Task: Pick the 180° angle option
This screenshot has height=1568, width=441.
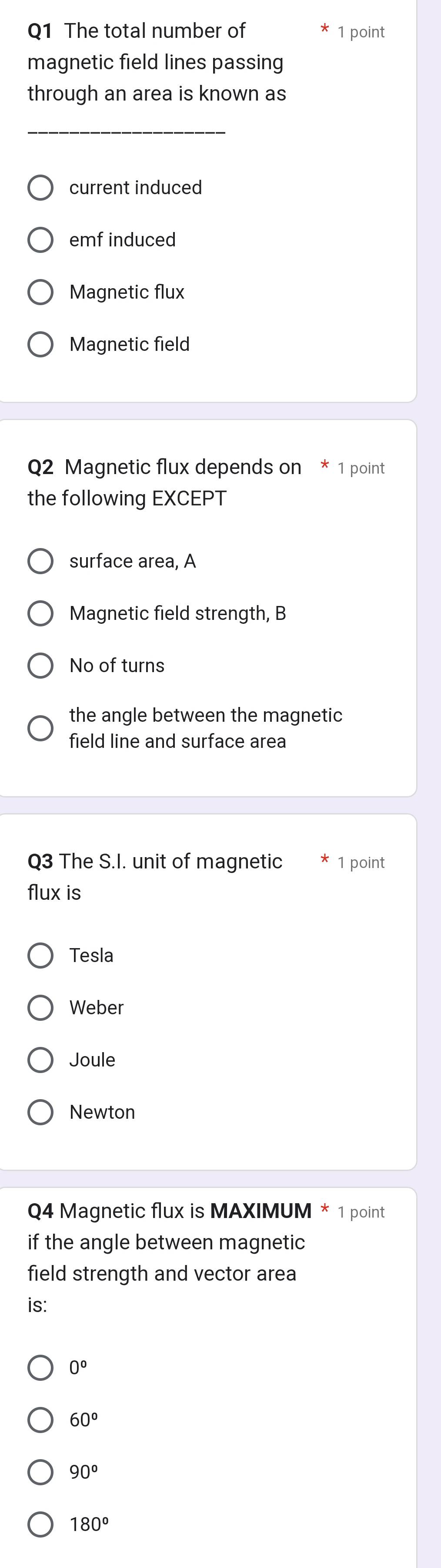Action: tap(40, 1525)
